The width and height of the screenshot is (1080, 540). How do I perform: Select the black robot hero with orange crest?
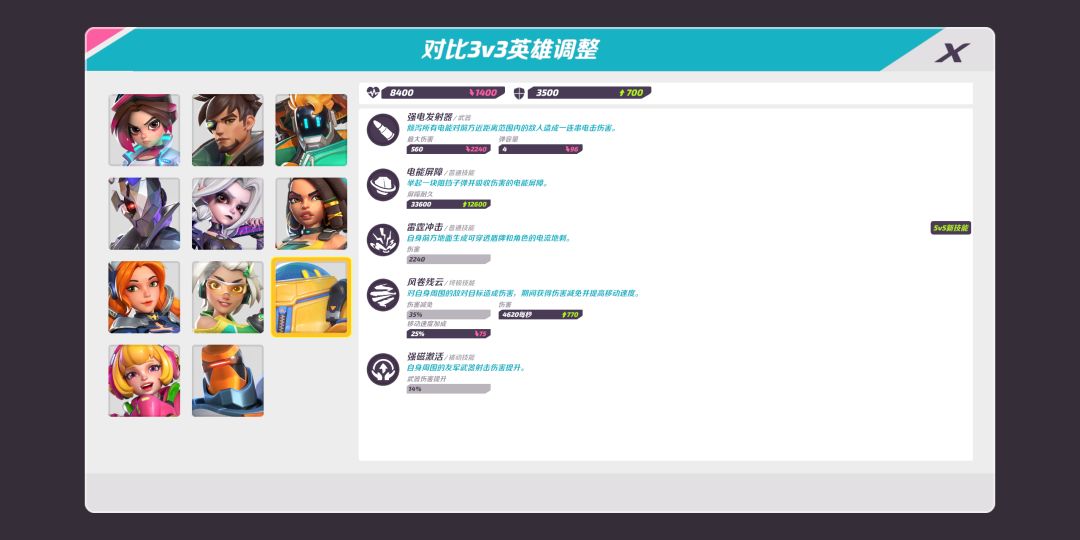point(311,130)
